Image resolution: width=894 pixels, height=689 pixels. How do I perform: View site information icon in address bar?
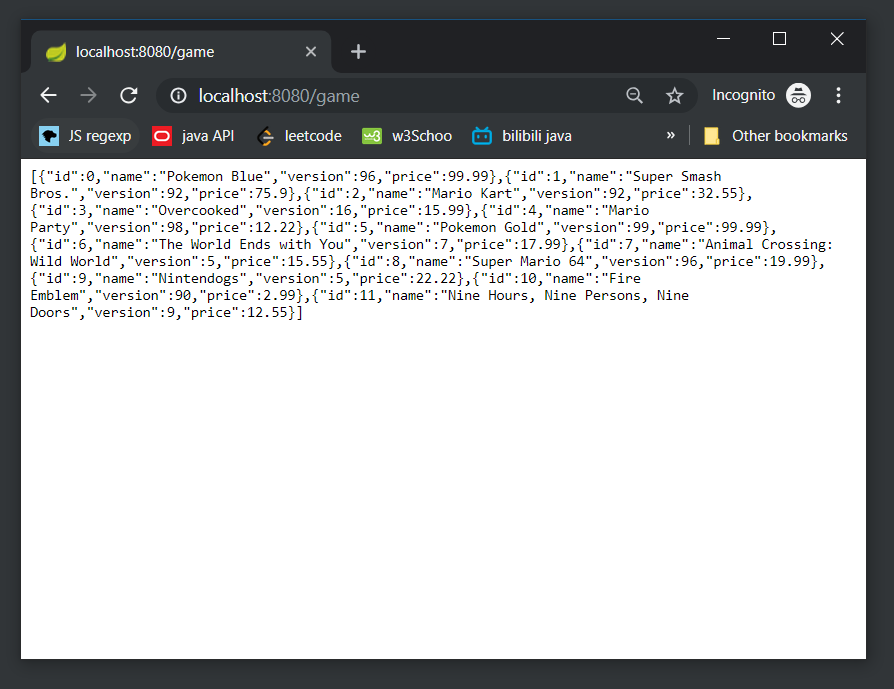click(178, 95)
